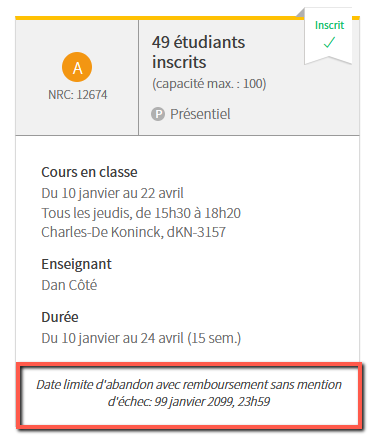Click the Du 10 janvier au 22 avril line

point(112,193)
